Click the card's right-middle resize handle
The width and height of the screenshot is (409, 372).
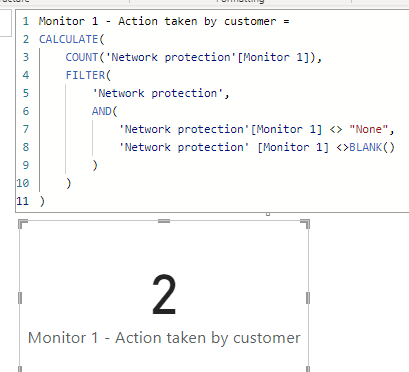coord(308,298)
